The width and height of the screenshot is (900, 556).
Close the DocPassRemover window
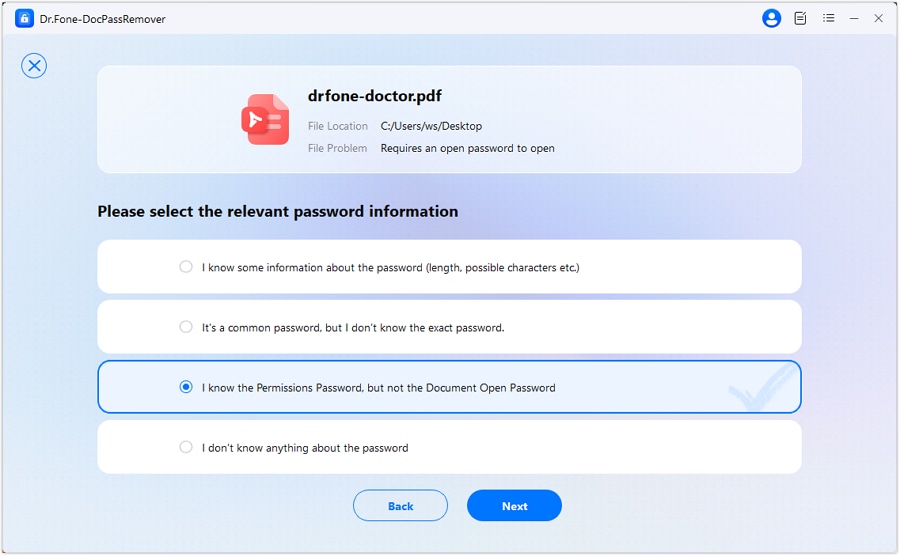pyautogui.click(x=879, y=18)
